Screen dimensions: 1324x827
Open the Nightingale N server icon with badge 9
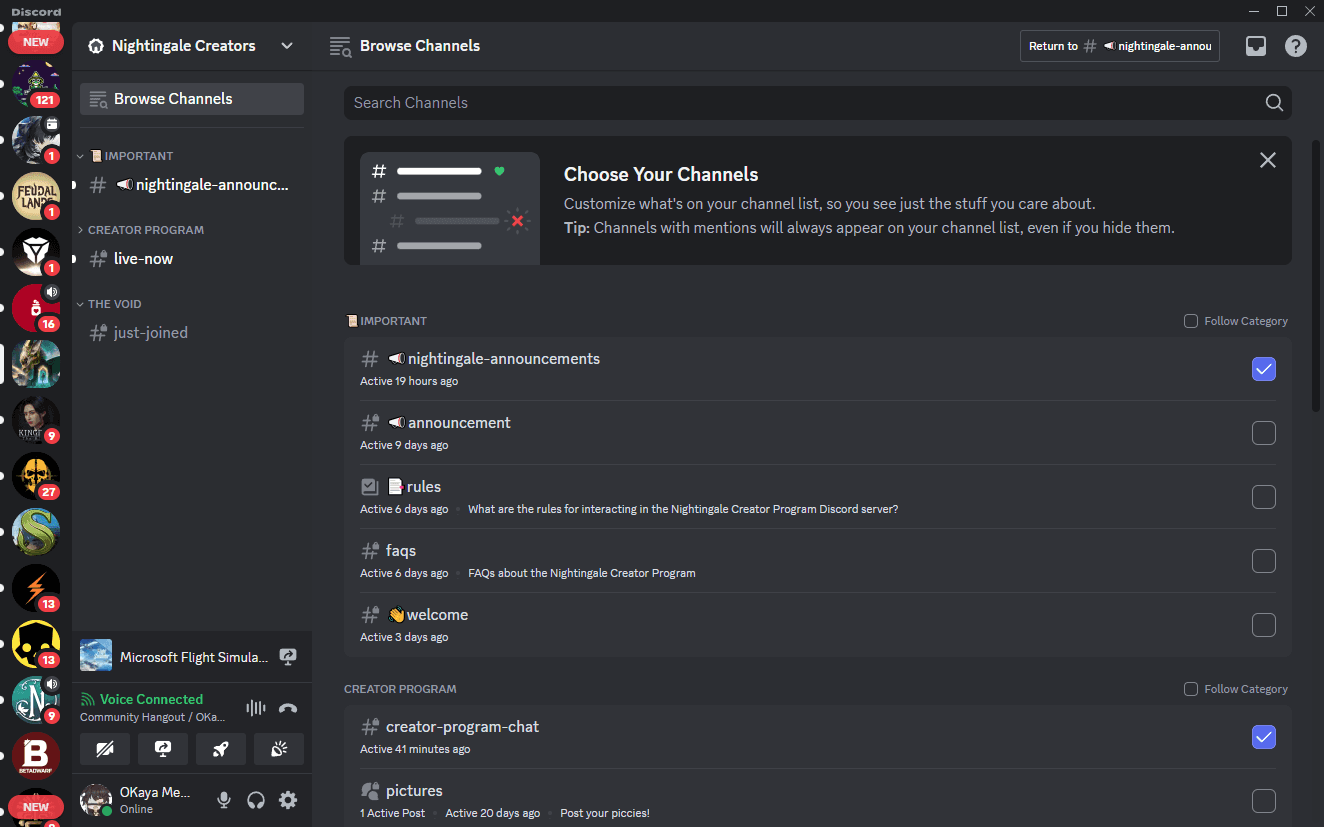36,700
